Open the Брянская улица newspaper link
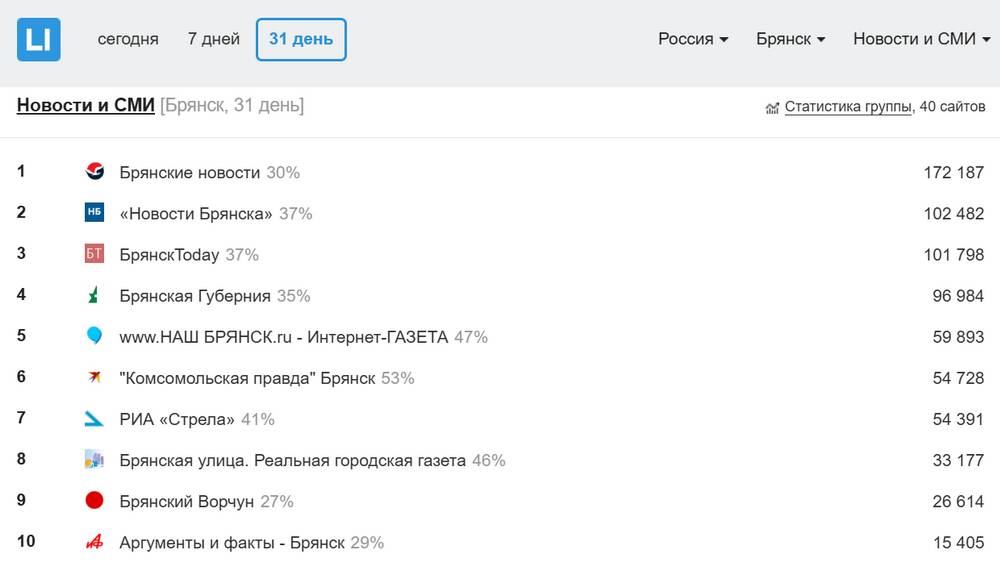 (x=292, y=460)
